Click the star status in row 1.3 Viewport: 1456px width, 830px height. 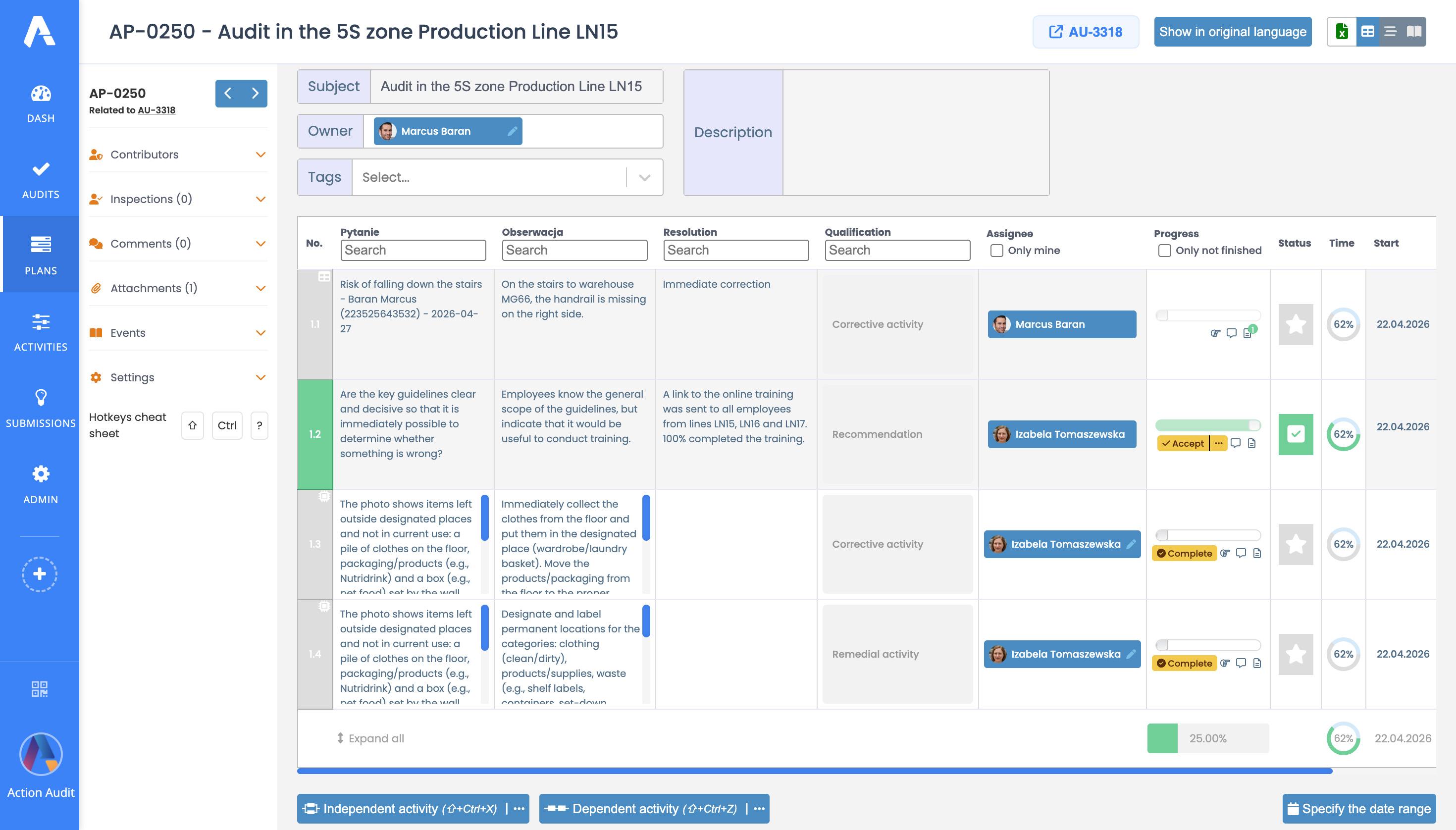pos(1296,544)
